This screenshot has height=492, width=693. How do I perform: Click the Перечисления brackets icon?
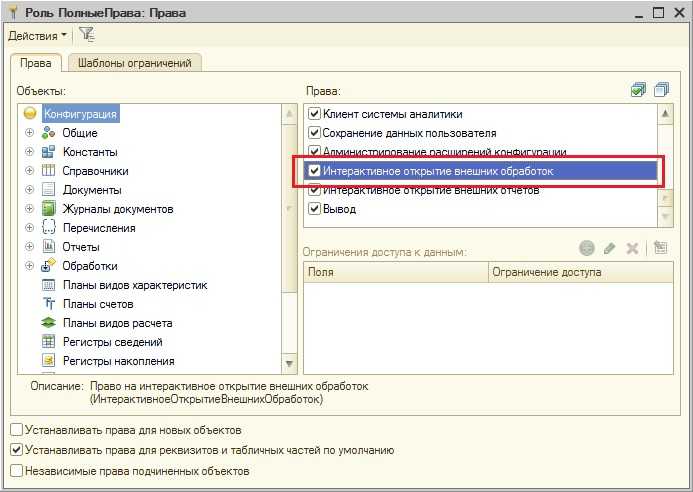[x=48, y=227]
